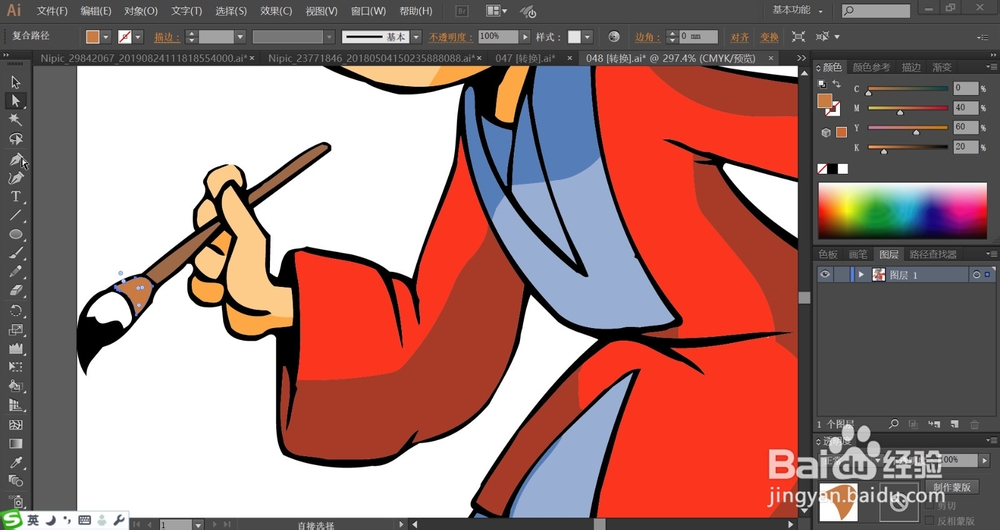Open the 文件(F) menu

[x=52, y=11]
